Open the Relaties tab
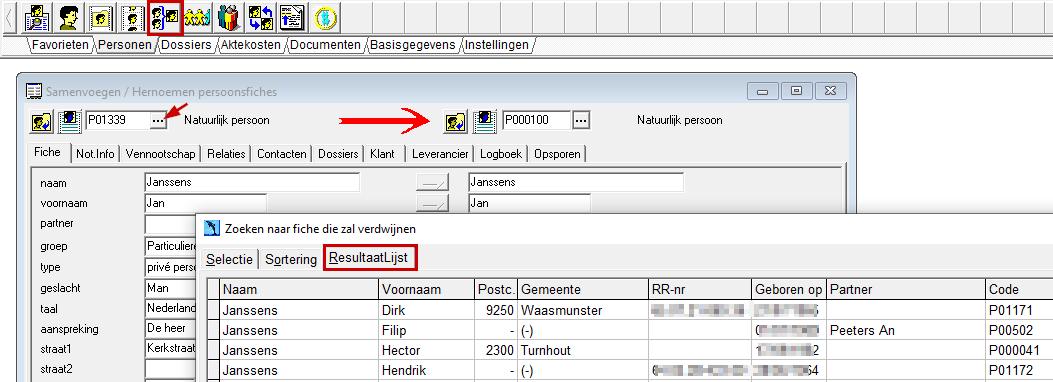 tap(226, 154)
